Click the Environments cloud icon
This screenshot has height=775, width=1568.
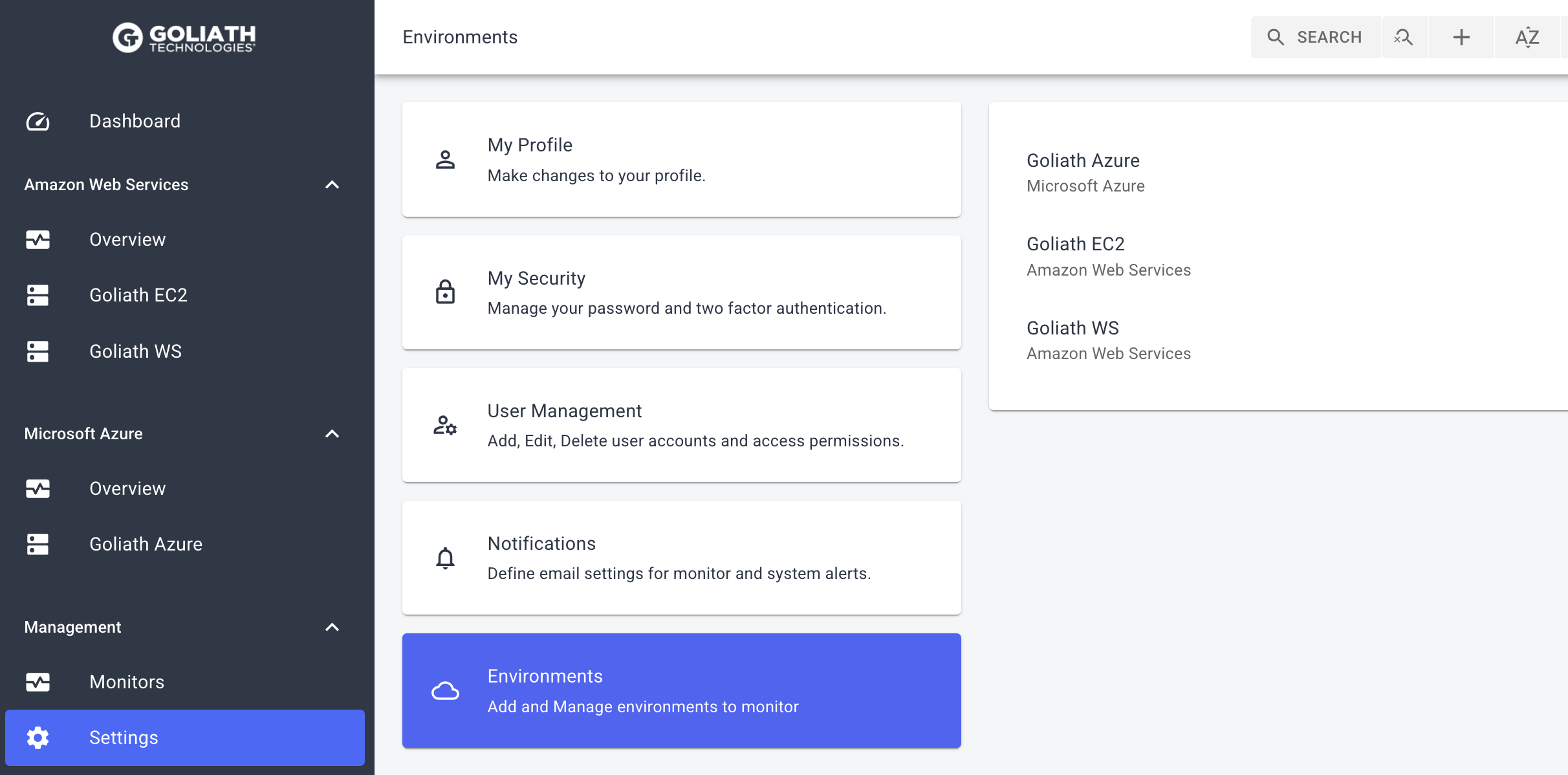tap(445, 691)
